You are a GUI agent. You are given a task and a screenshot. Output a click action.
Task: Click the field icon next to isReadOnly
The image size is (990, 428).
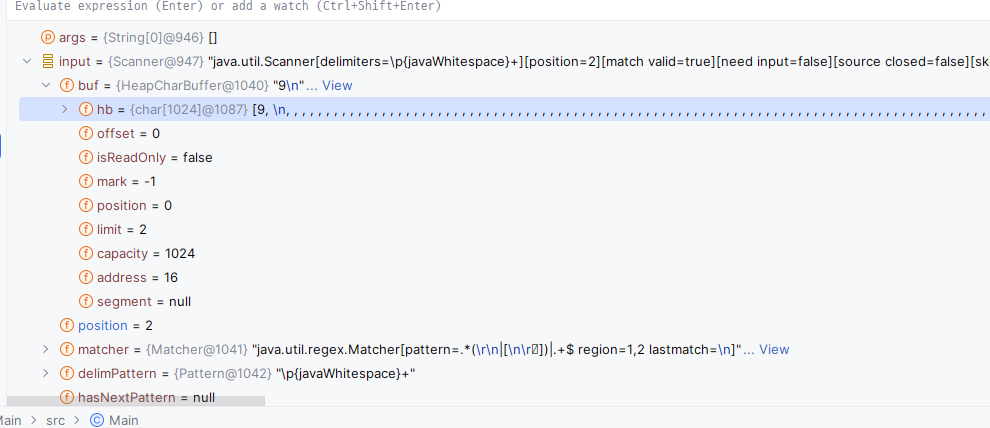click(86, 157)
